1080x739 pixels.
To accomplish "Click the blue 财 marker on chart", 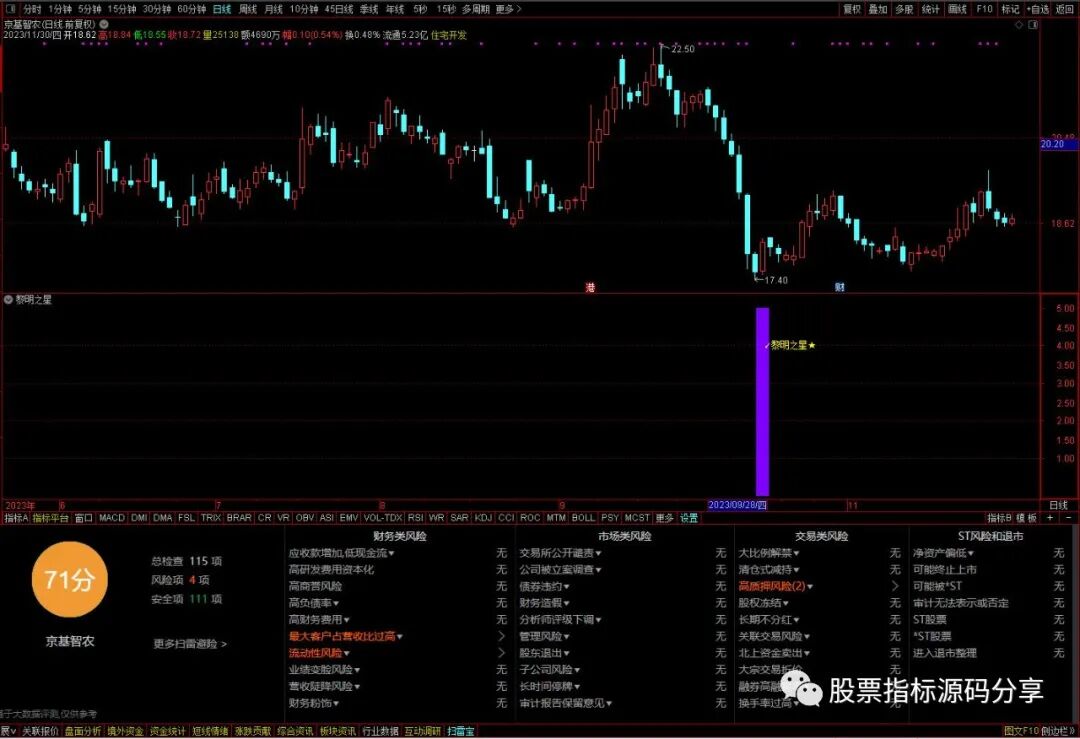I will 839,287.
